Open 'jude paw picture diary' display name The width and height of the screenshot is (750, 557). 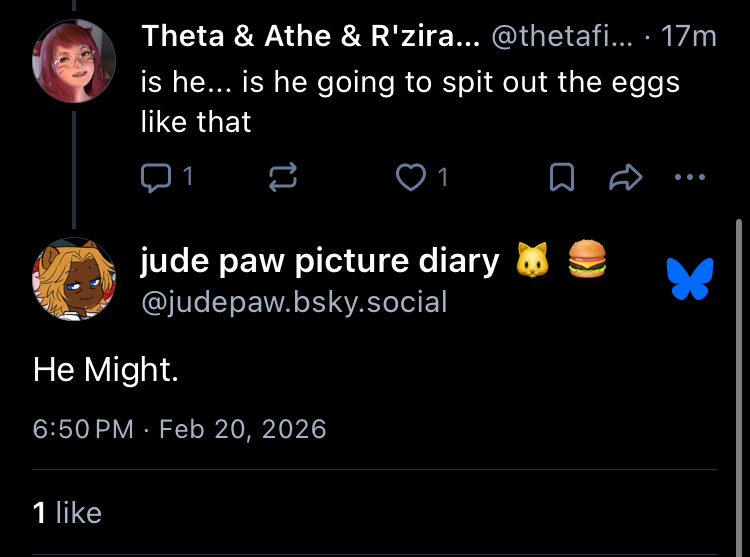click(320, 261)
